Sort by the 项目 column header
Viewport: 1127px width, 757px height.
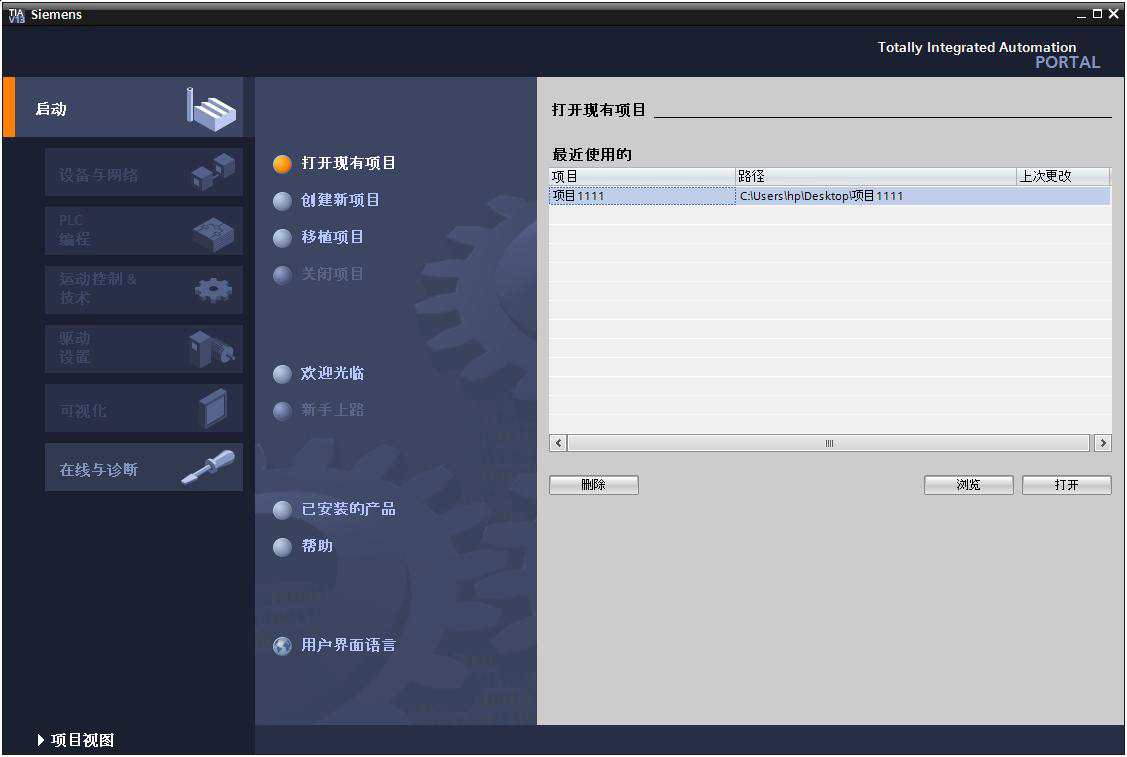tap(642, 176)
